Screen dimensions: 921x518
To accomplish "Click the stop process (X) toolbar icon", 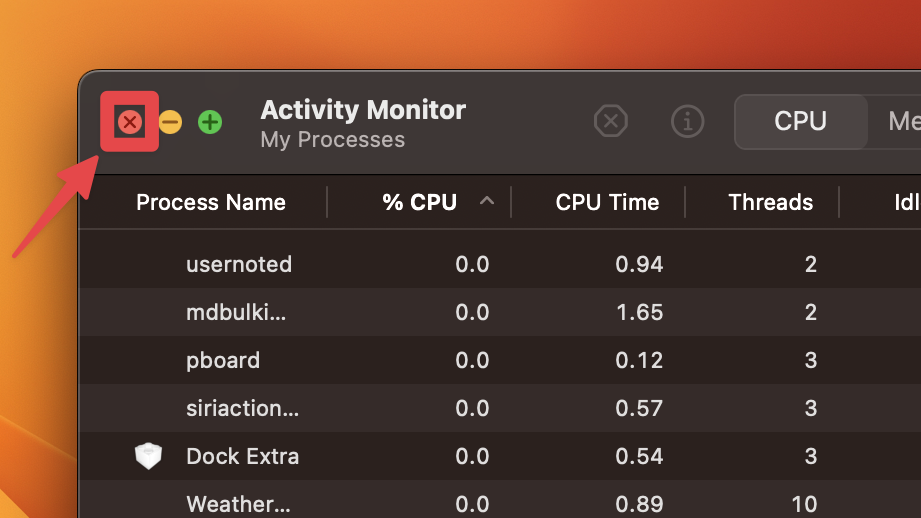I will pyautogui.click(x=610, y=122).
